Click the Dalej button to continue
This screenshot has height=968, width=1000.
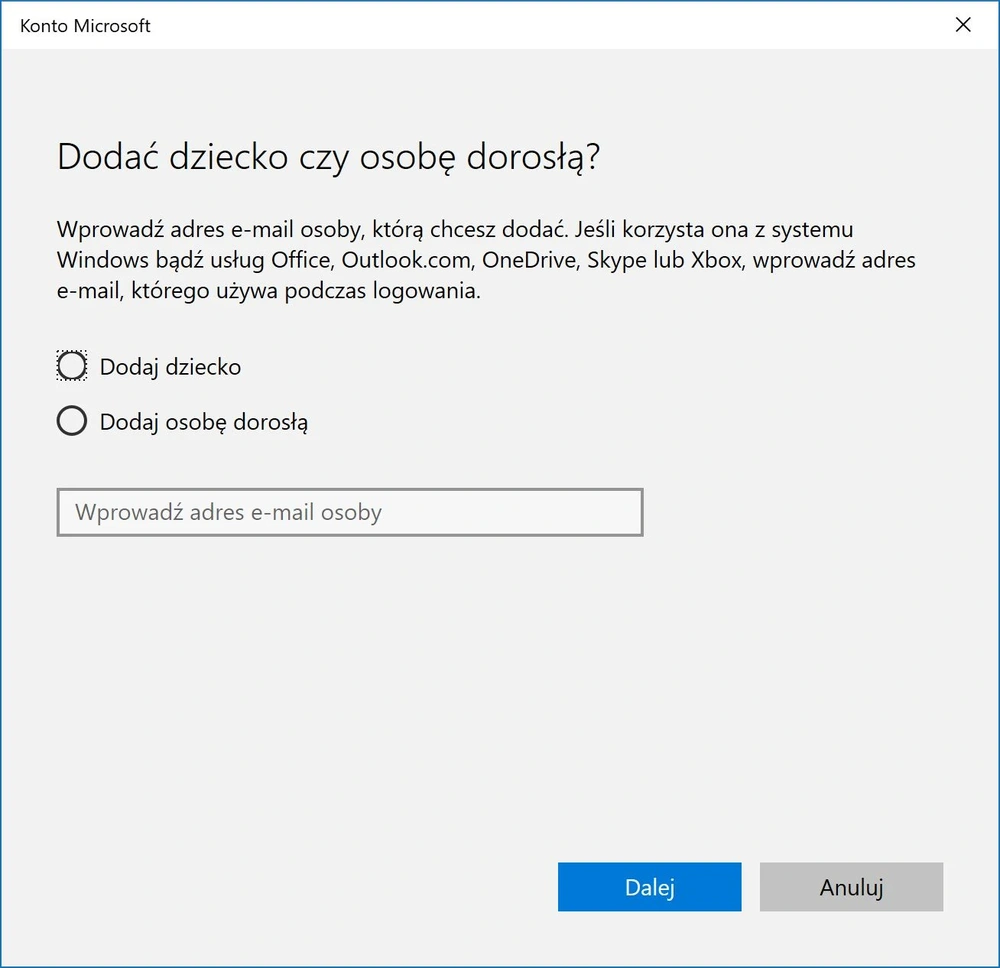649,887
